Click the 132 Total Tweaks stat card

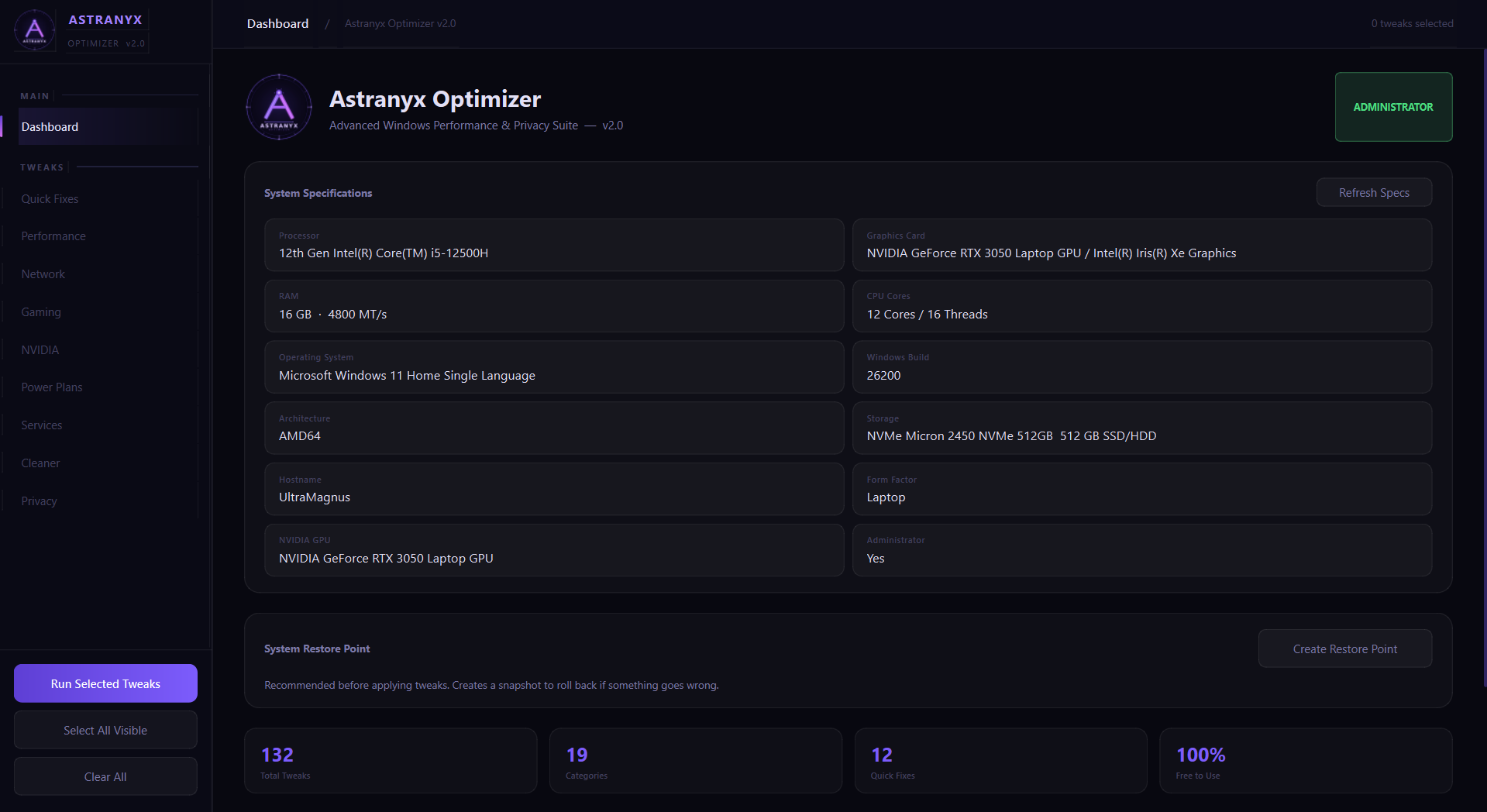click(390, 760)
